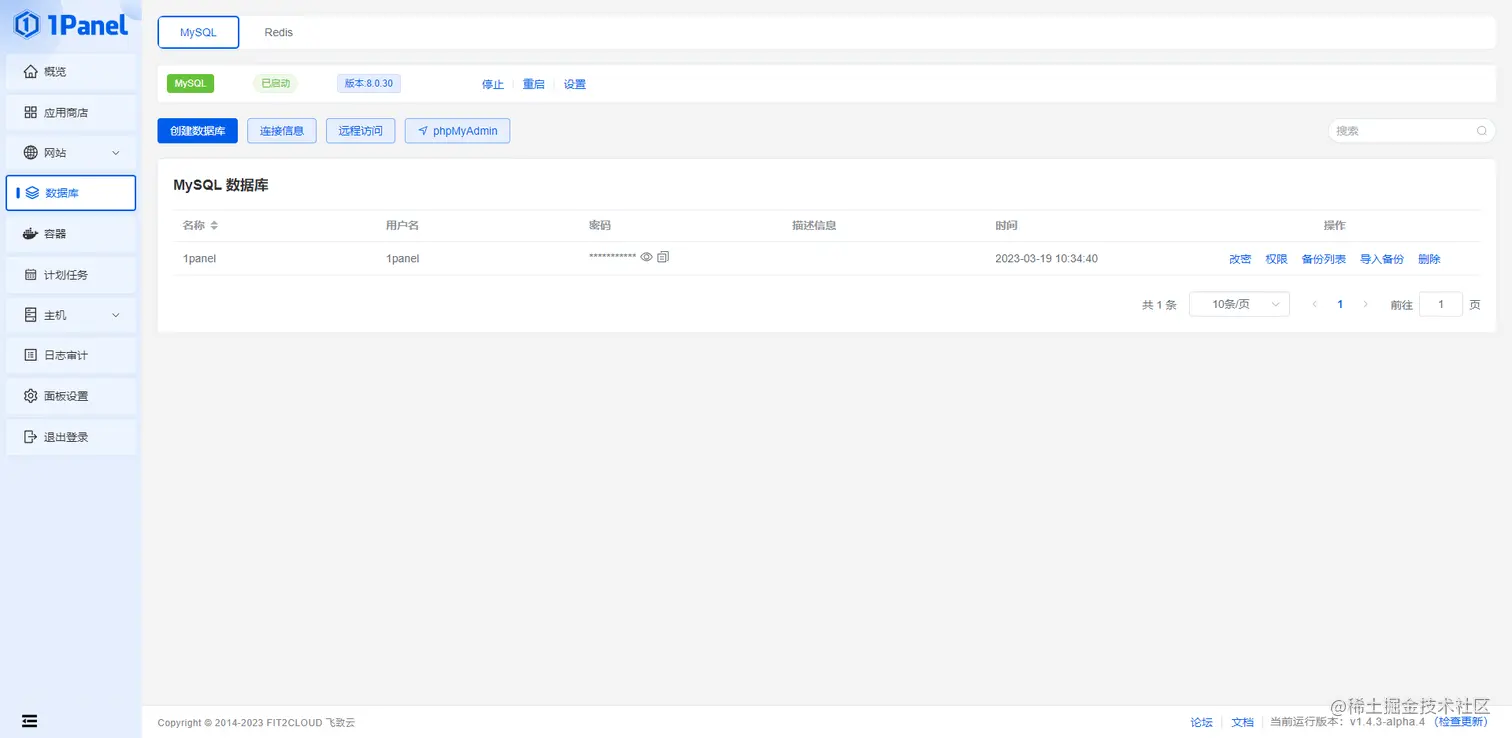This screenshot has height=738, width=1512.
Task: Open the 文档 link in the footer
Action: (1242, 722)
